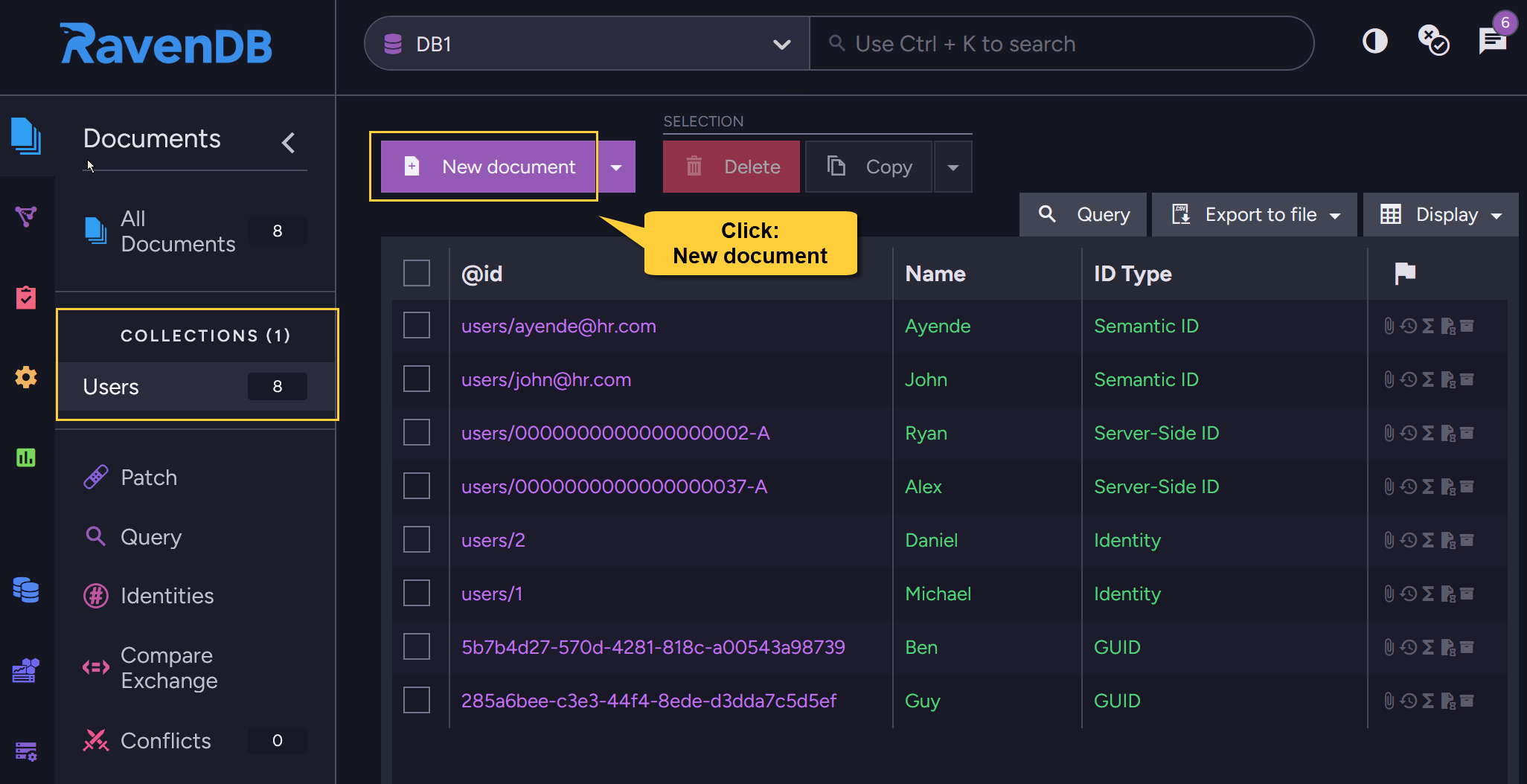1527x784 pixels.
Task: Click the flag column header icon
Action: pyautogui.click(x=1405, y=274)
